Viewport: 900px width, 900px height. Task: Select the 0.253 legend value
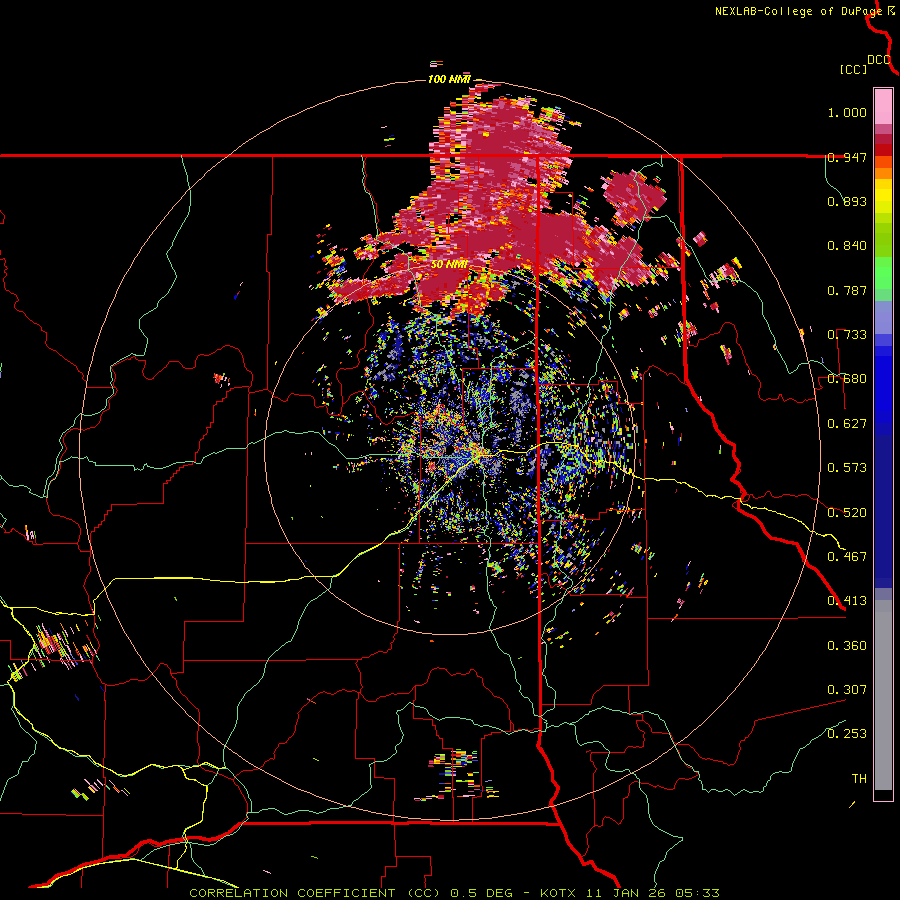pyautogui.click(x=847, y=734)
